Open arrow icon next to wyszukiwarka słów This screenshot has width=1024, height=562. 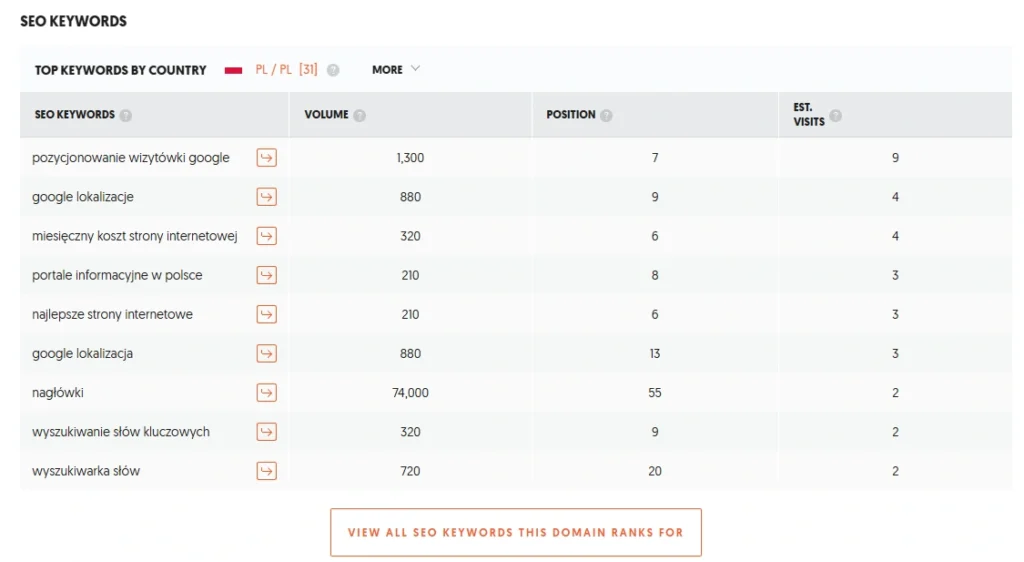(266, 471)
